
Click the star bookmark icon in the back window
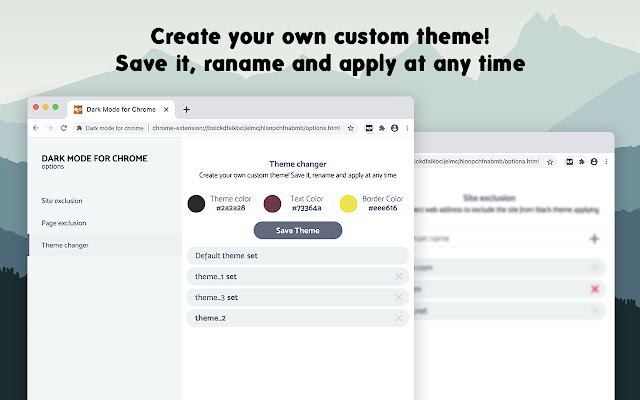[x=550, y=162]
